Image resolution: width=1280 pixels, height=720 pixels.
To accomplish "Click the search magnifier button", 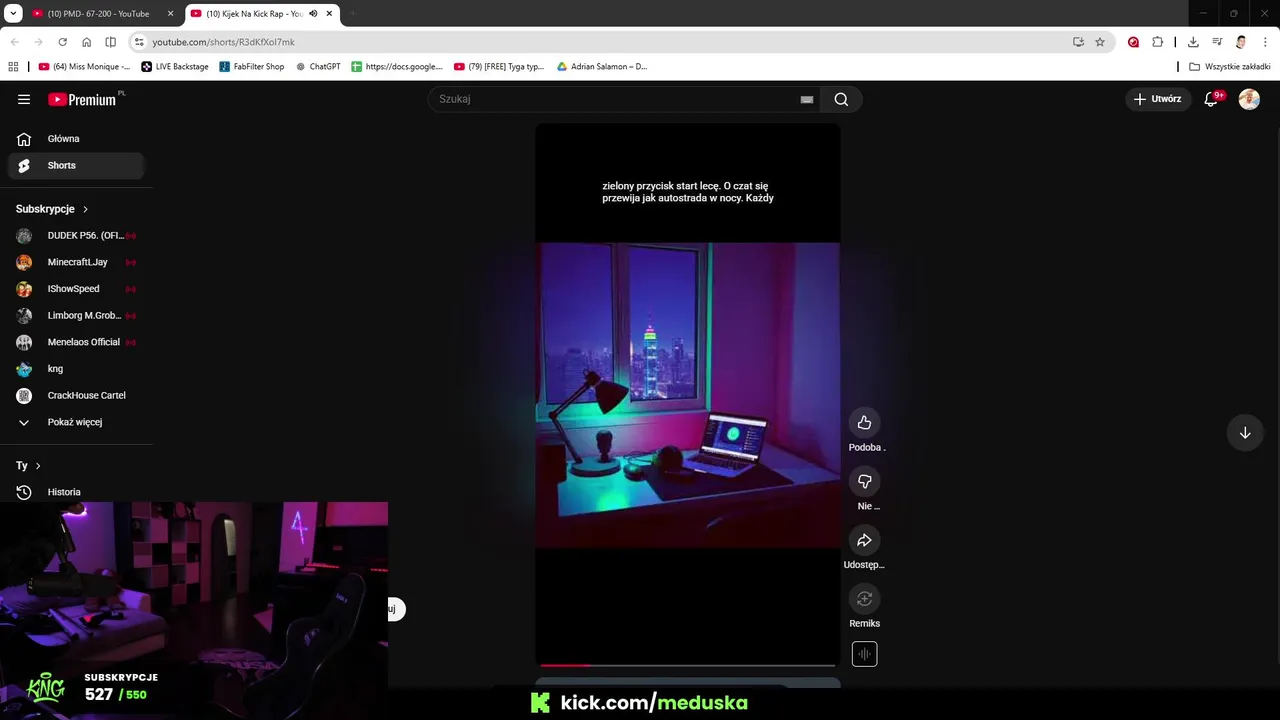I will [x=841, y=99].
